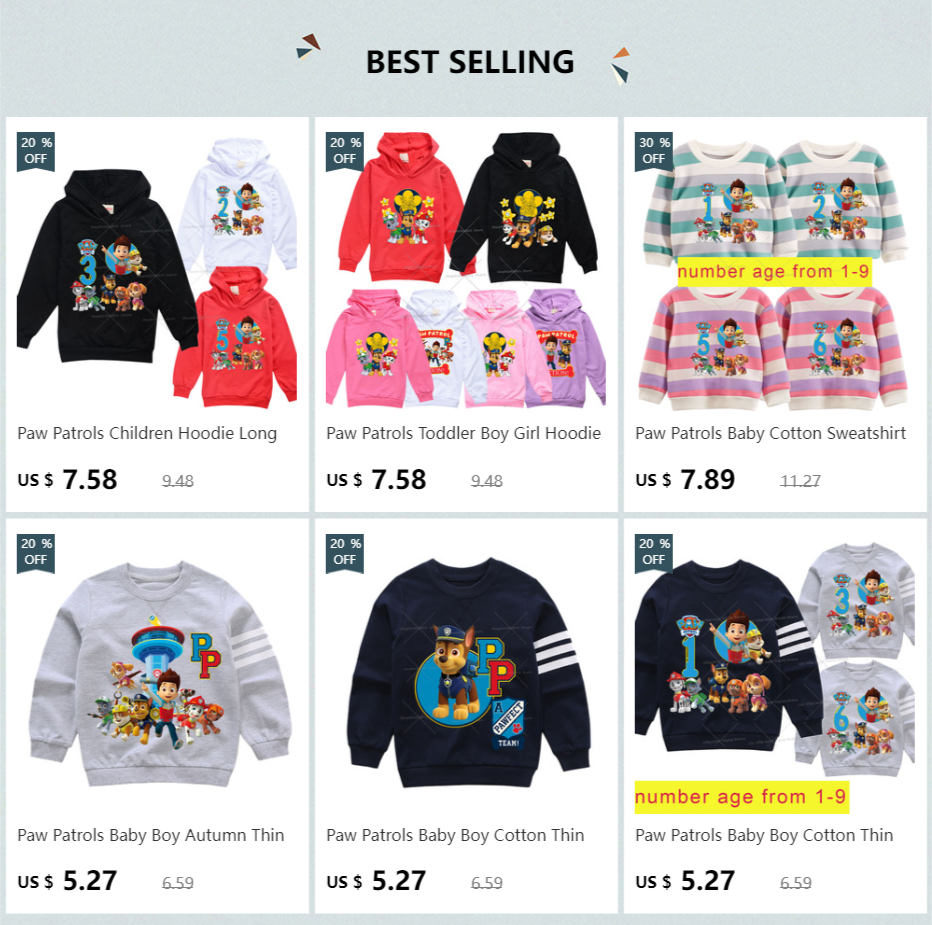Screen dimensions: 932x925
Task: Click 20% OFF badge on bottom-right numbered sweatshirt
Action: pos(654,553)
